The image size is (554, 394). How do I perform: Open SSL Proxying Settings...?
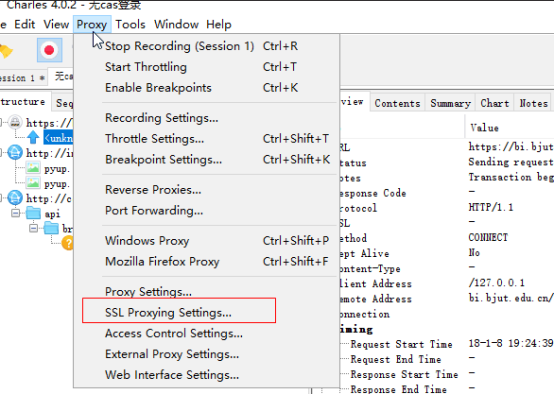[206, 313]
